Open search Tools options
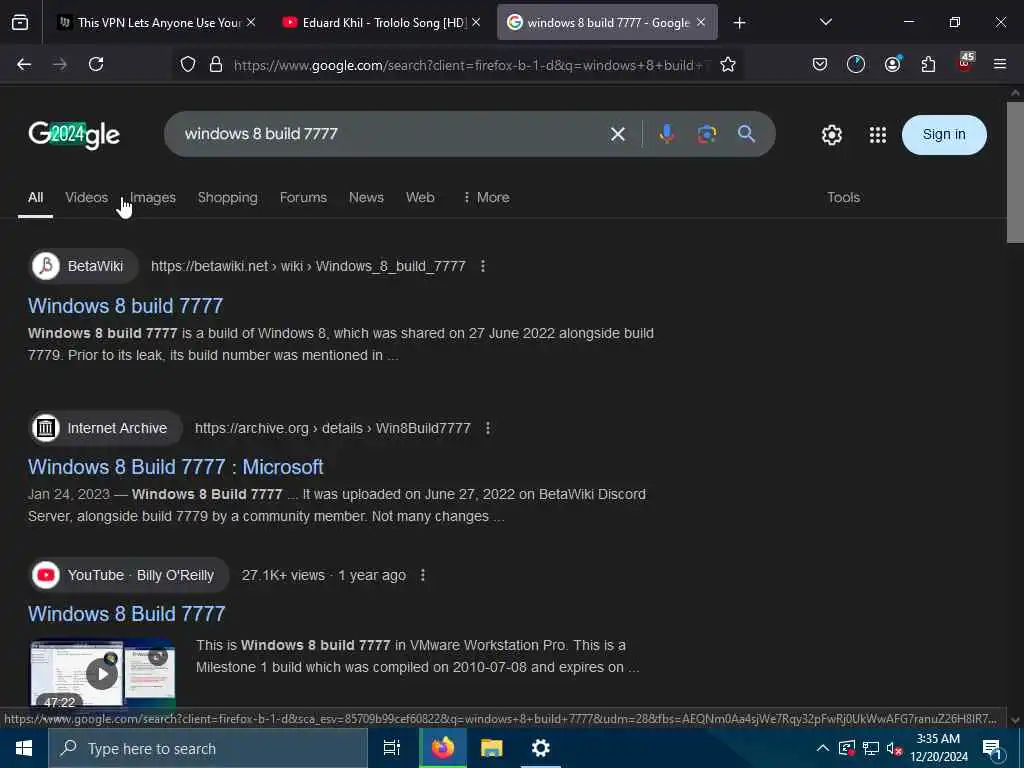 [x=843, y=197]
